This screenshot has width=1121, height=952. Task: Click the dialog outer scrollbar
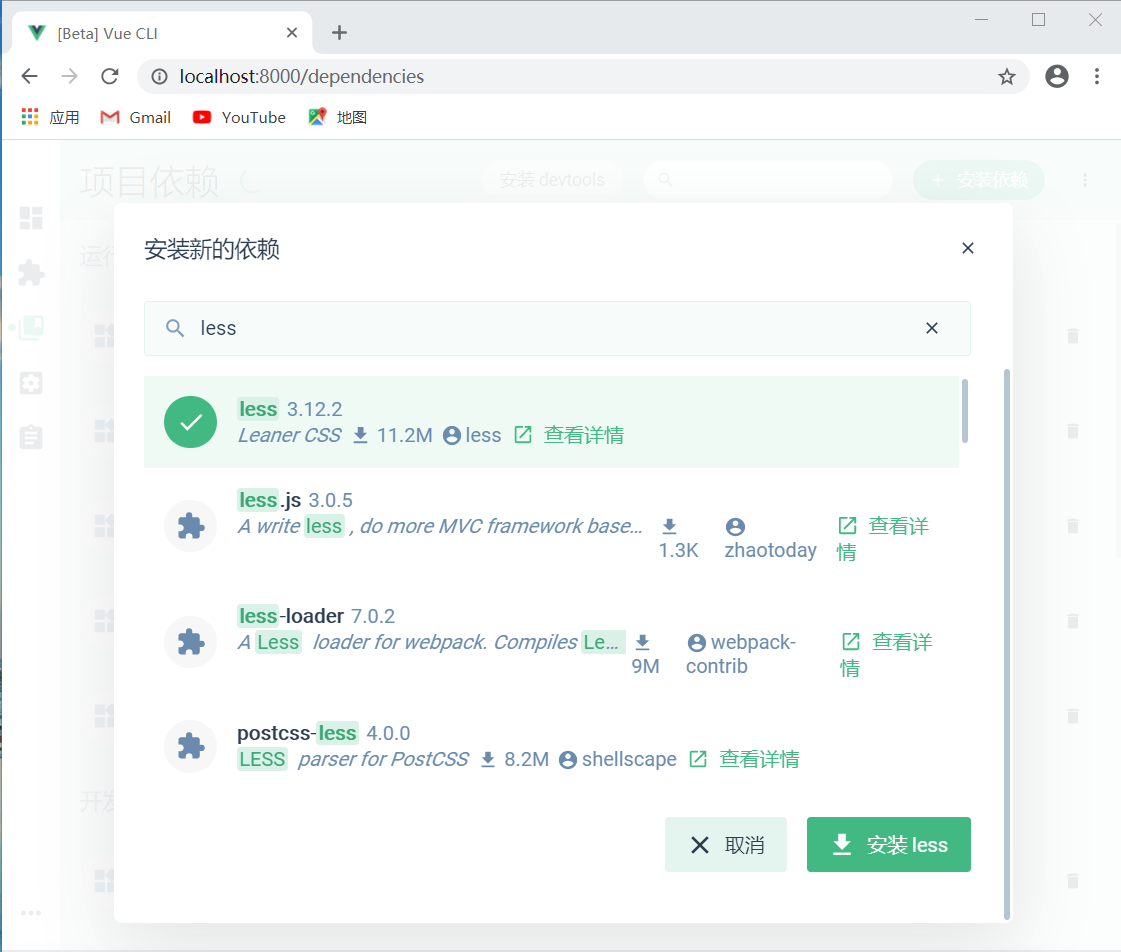[x=1007, y=643]
